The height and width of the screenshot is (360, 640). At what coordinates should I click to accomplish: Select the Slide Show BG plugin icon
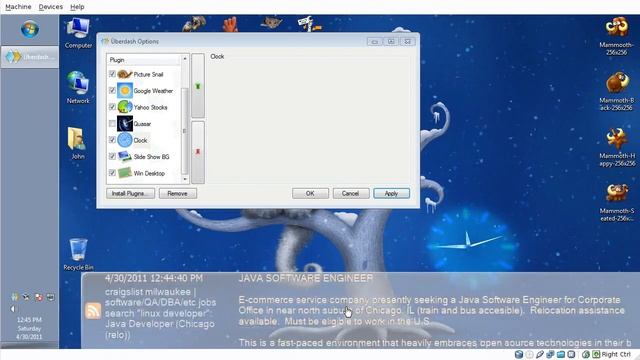[x=125, y=156]
